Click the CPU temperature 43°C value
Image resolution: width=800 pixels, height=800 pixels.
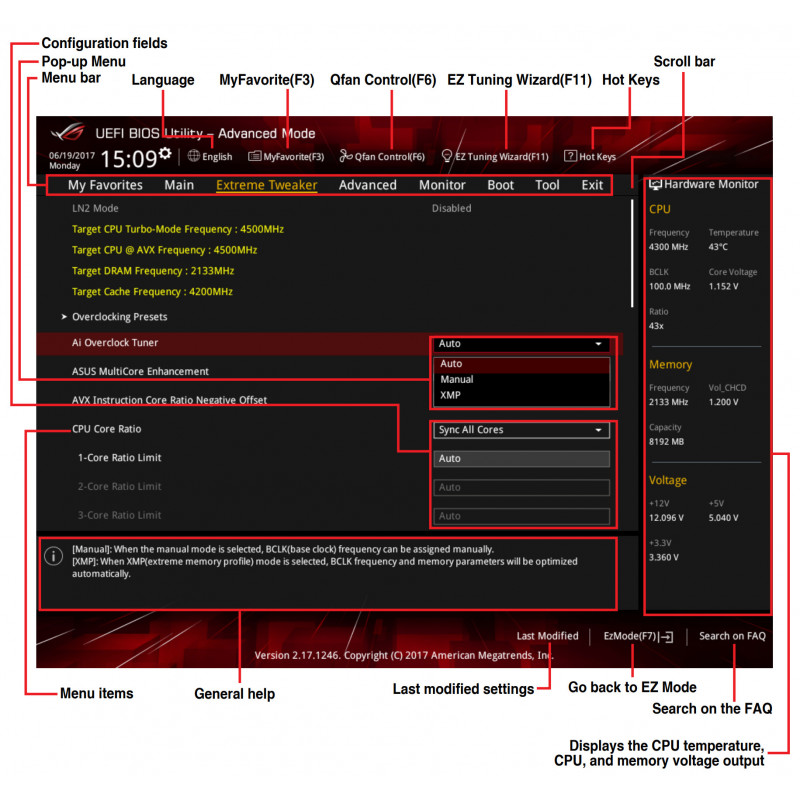(x=718, y=247)
